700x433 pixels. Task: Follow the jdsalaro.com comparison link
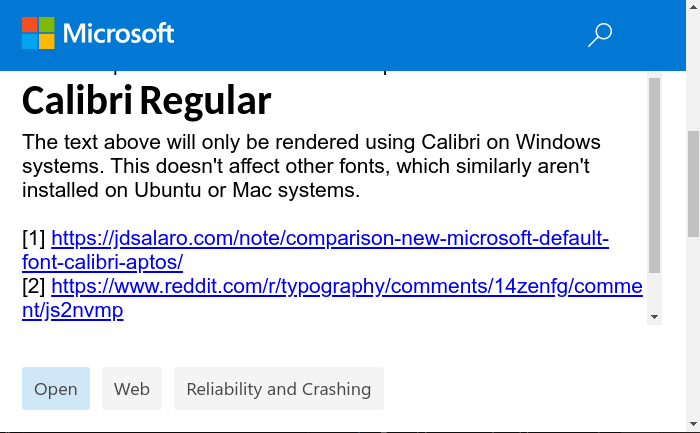(x=330, y=238)
